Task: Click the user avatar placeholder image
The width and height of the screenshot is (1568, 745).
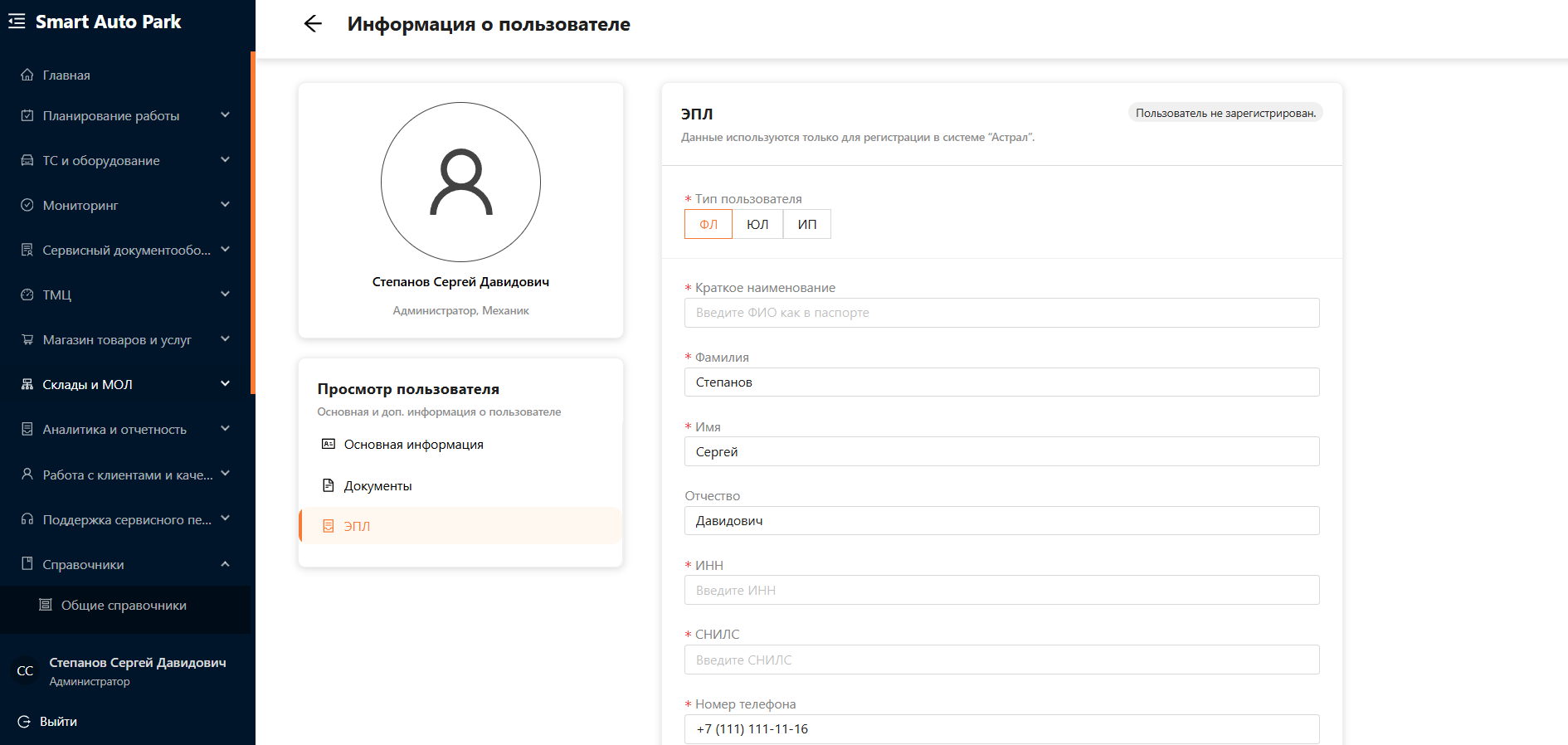Action: pyautogui.click(x=460, y=182)
